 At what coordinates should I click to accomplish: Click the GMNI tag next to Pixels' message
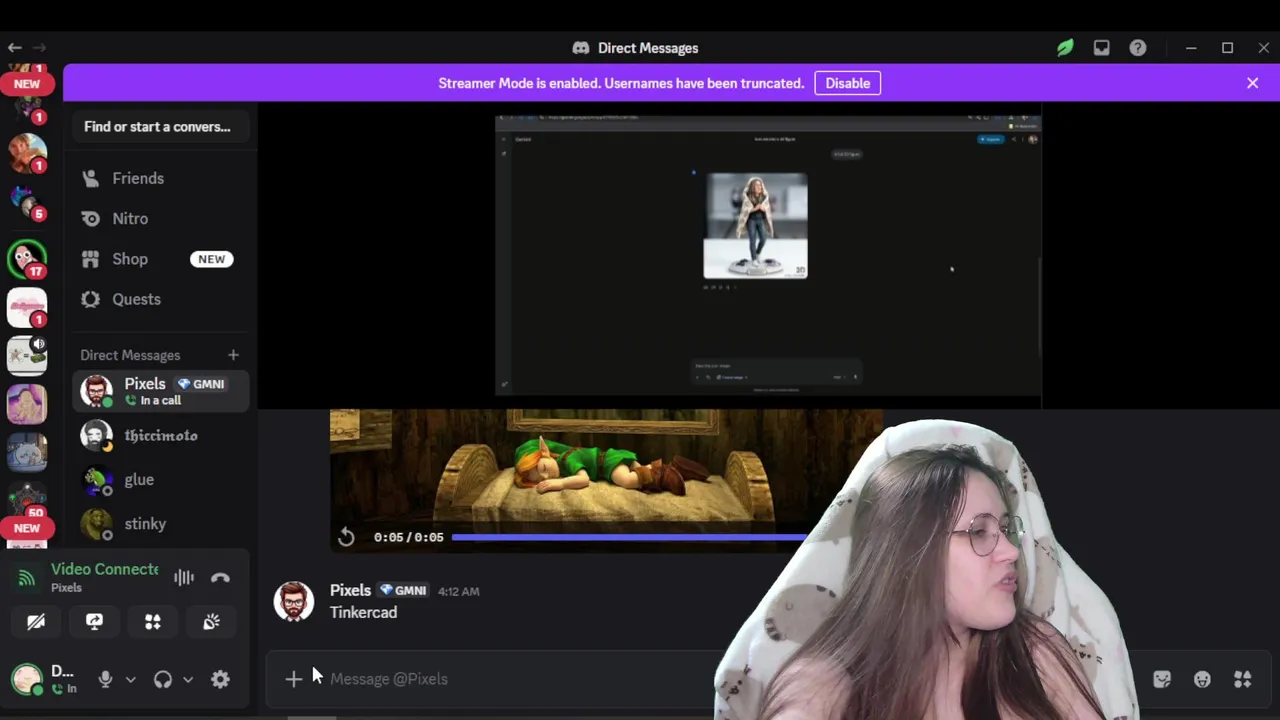tap(403, 590)
